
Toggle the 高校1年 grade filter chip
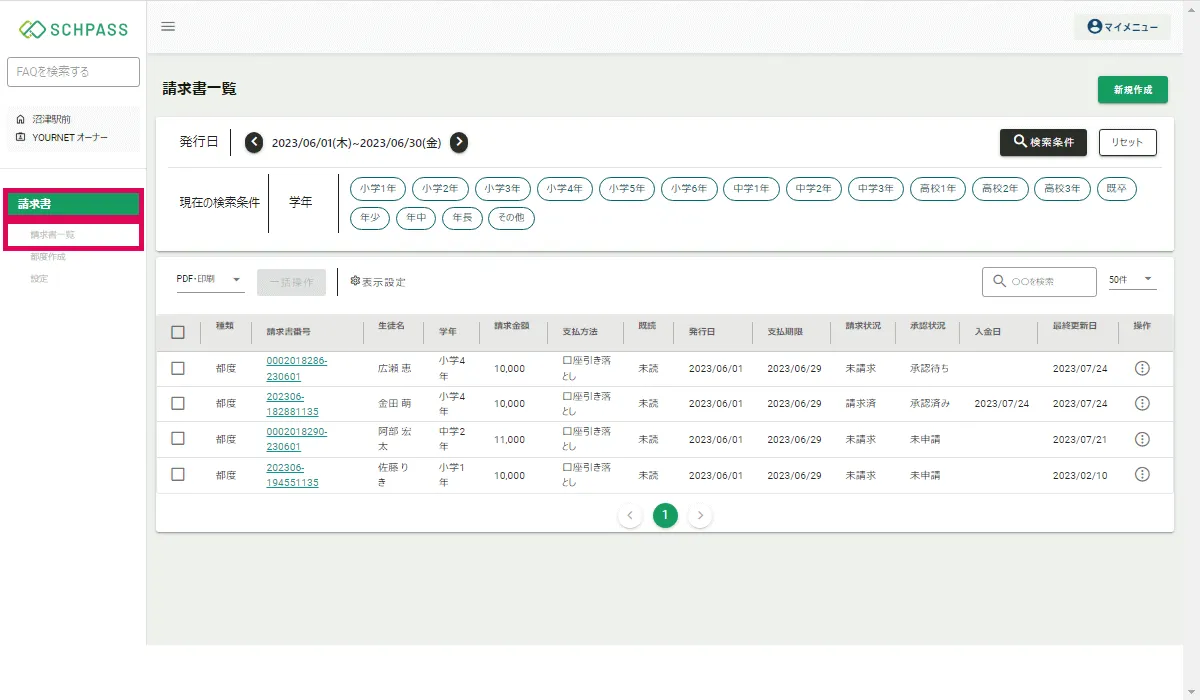point(938,188)
